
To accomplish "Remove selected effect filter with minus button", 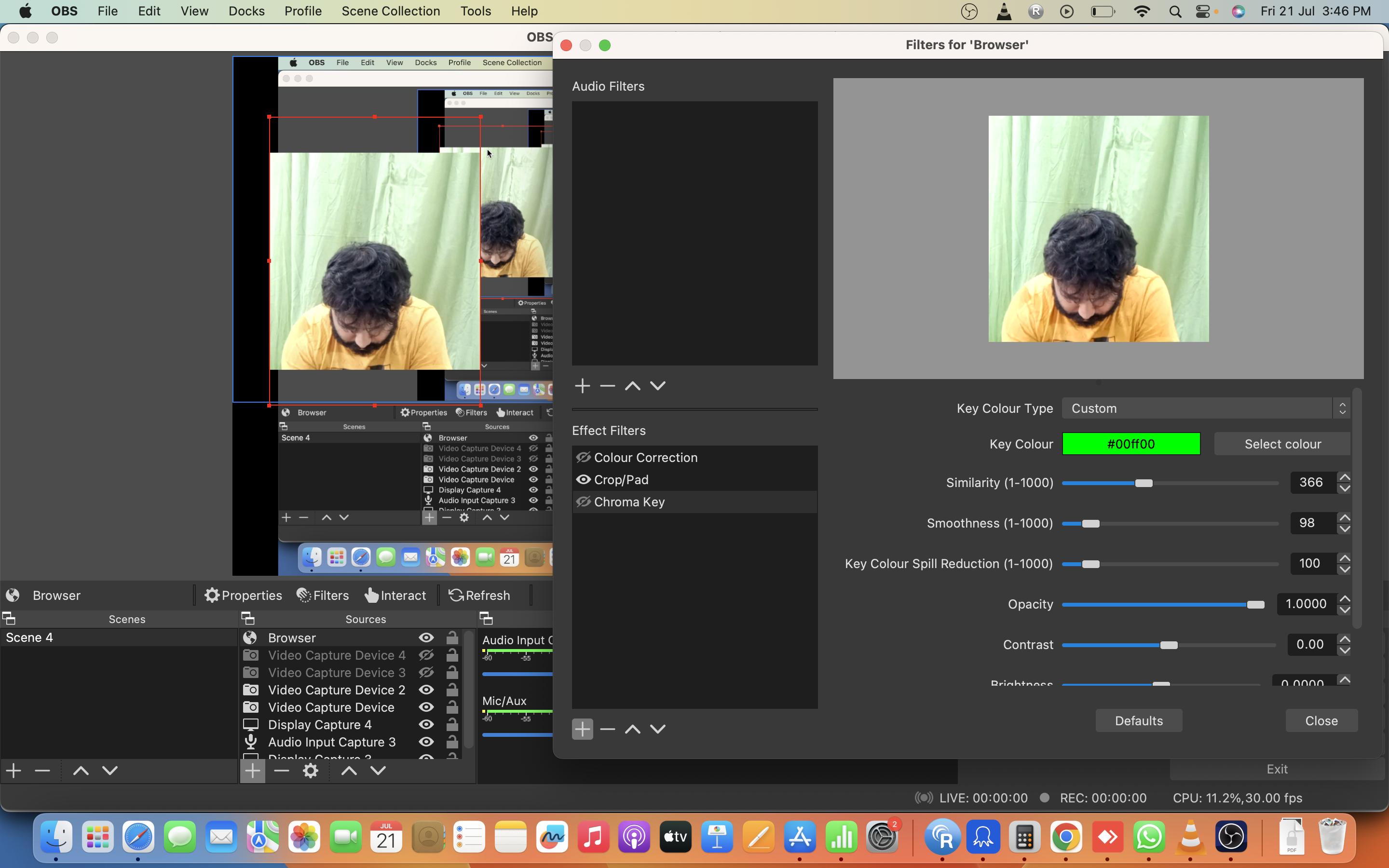I will click(x=607, y=729).
